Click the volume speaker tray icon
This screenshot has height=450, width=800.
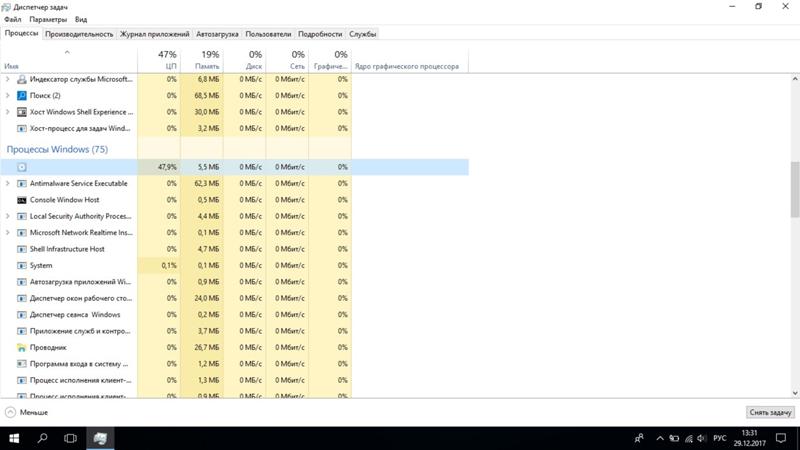coord(702,438)
